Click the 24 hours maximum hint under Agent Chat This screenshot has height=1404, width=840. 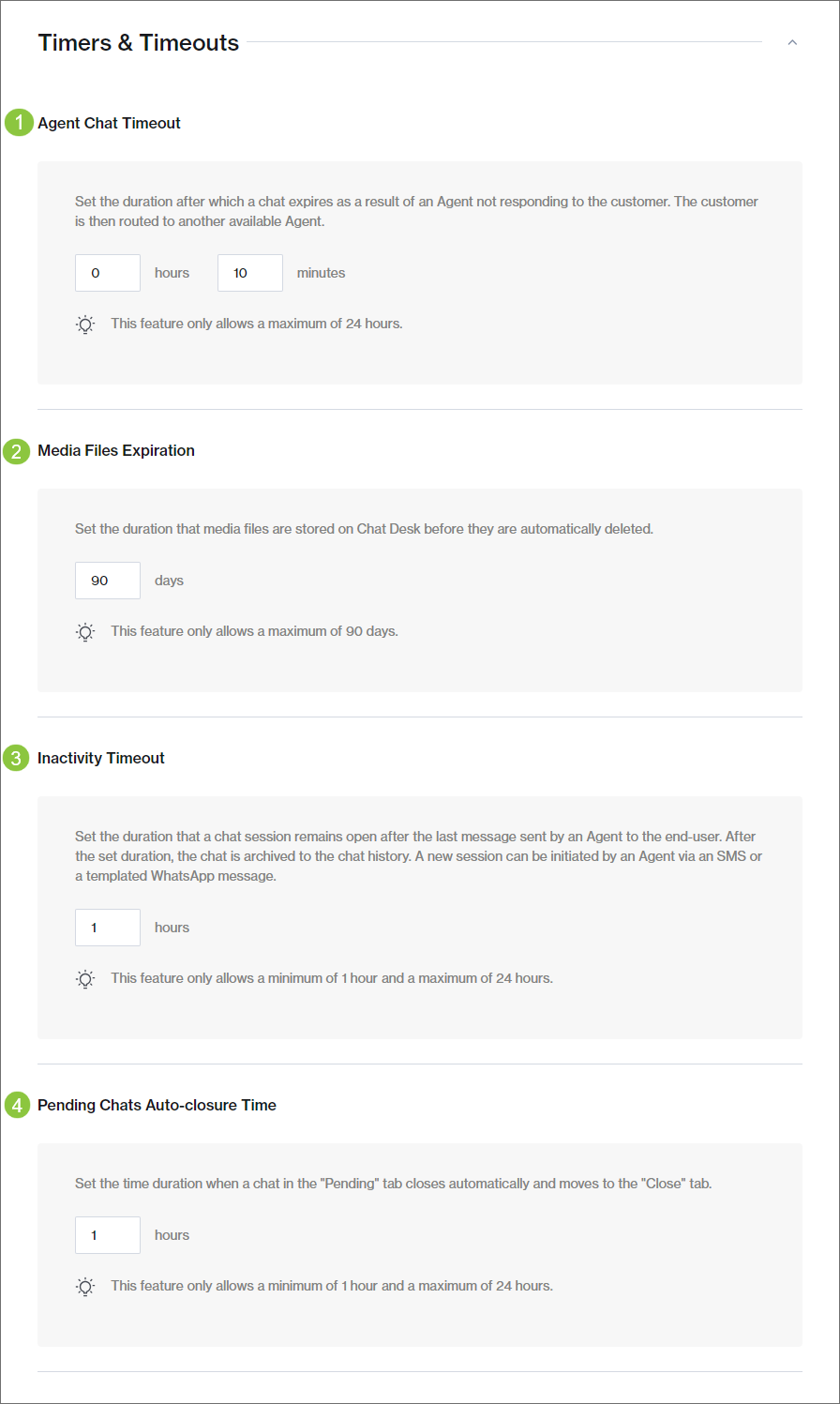tap(257, 324)
